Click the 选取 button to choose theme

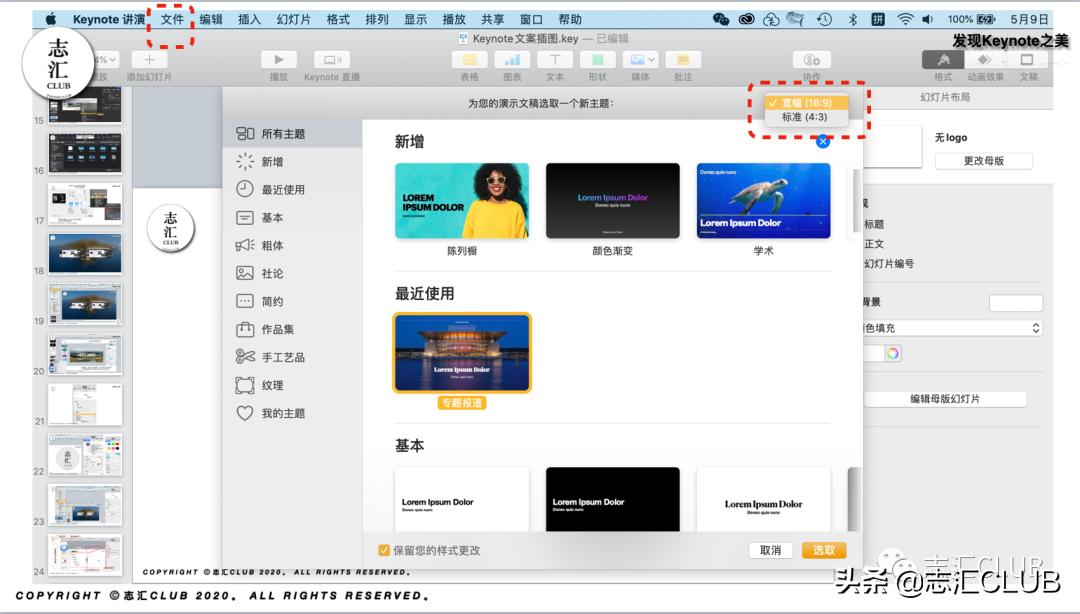[822, 550]
